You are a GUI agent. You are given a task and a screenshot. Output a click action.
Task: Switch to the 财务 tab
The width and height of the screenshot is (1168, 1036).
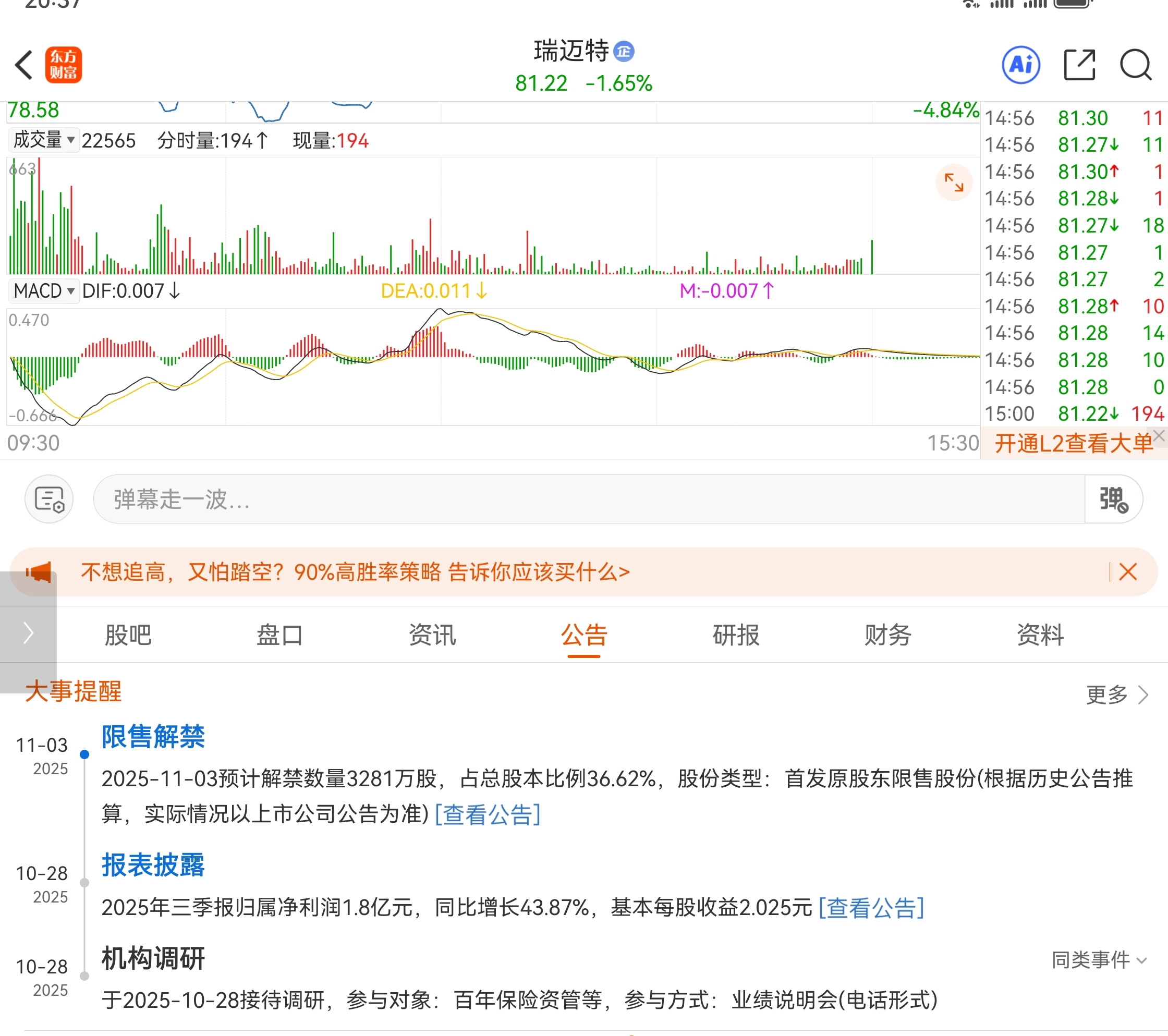887,635
